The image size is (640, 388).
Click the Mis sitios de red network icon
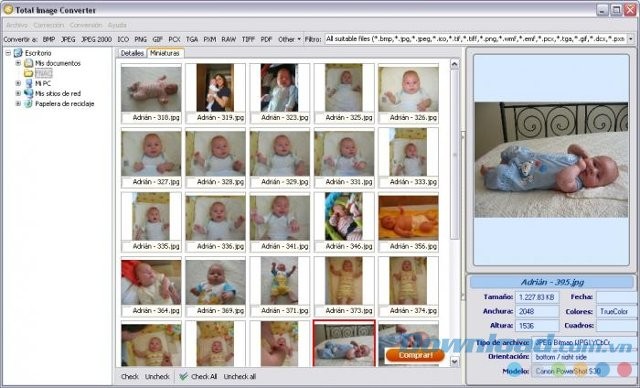click(x=29, y=93)
